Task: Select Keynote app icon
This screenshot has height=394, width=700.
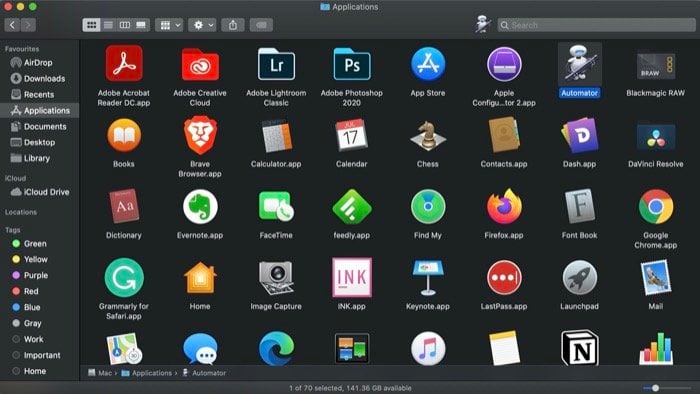Action: click(x=428, y=278)
